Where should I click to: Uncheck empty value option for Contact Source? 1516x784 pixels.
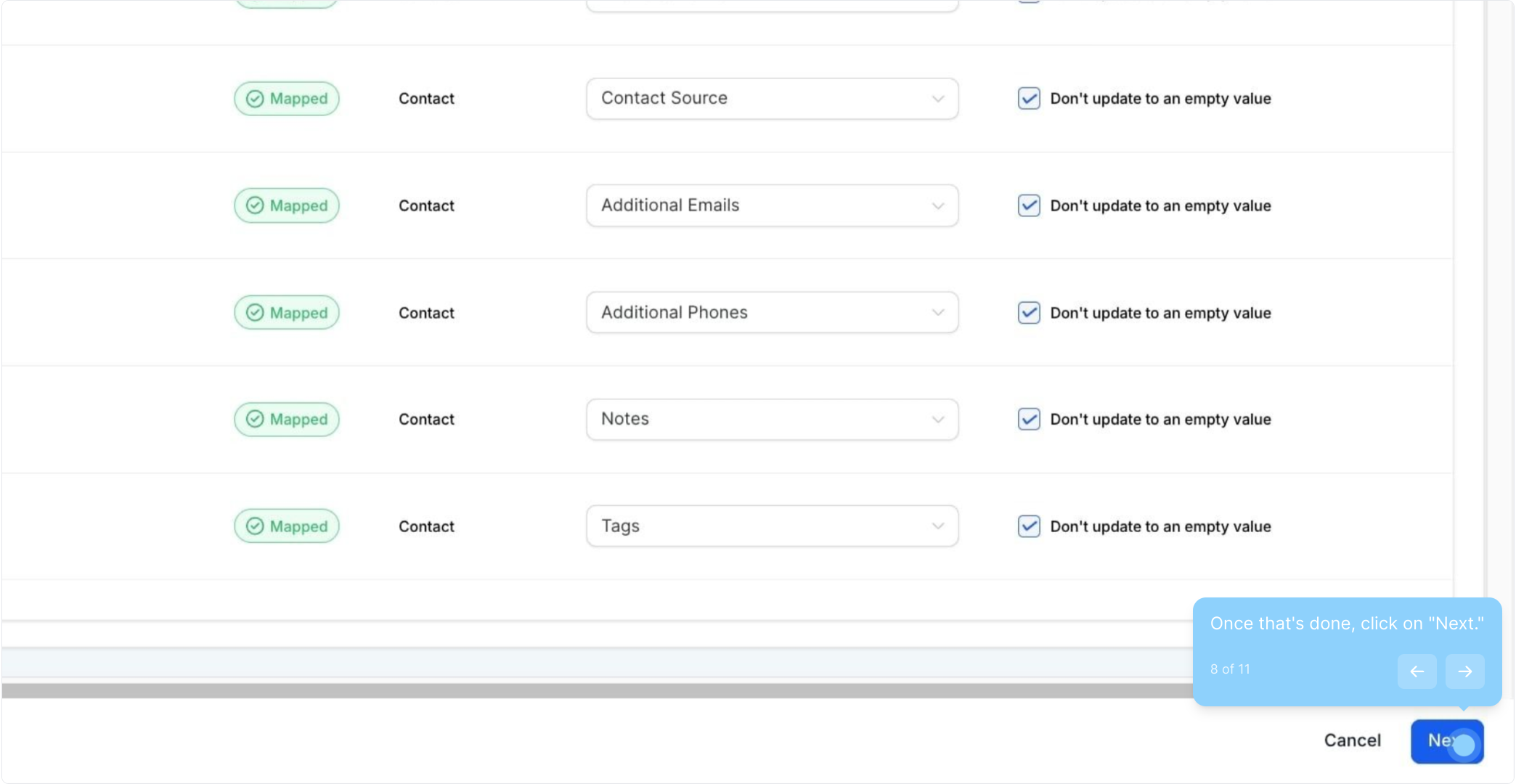[1029, 99]
